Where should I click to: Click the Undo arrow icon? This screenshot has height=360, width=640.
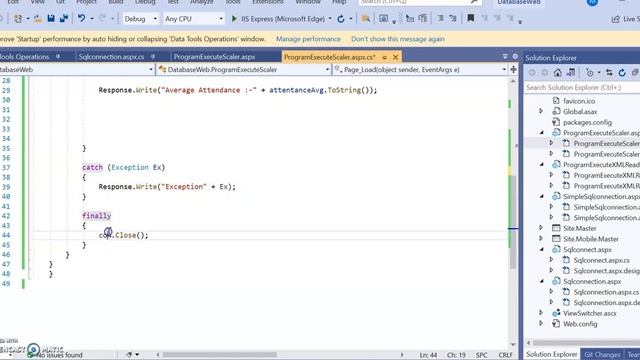click(82, 18)
